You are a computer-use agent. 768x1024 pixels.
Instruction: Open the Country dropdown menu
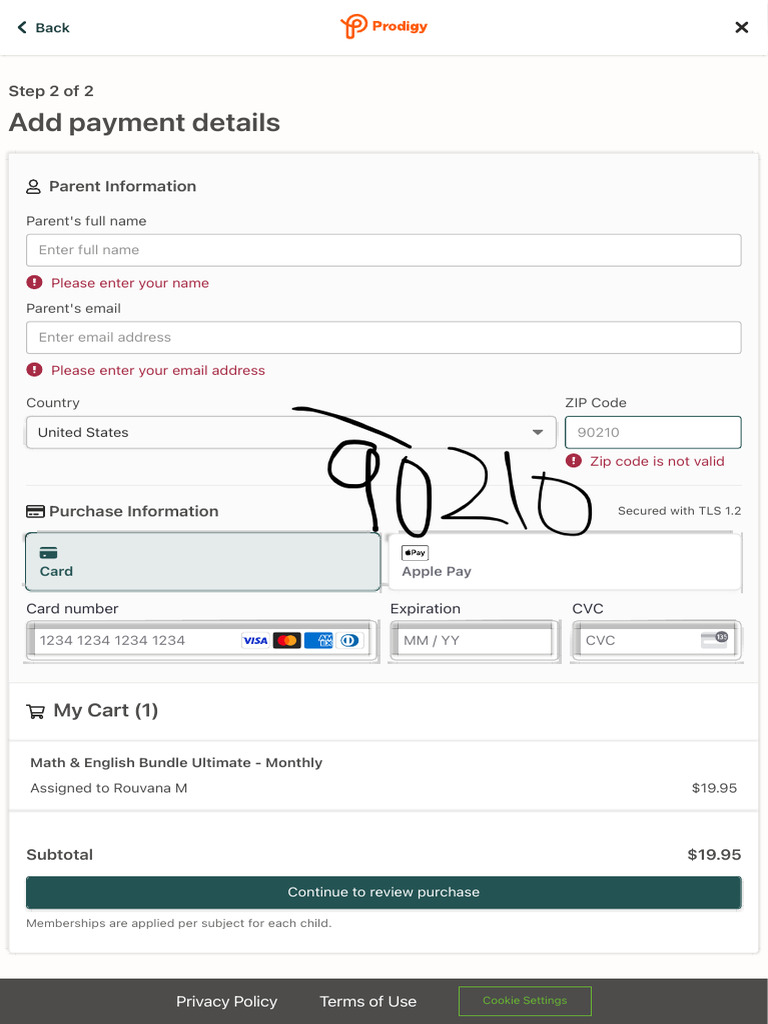(x=290, y=433)
